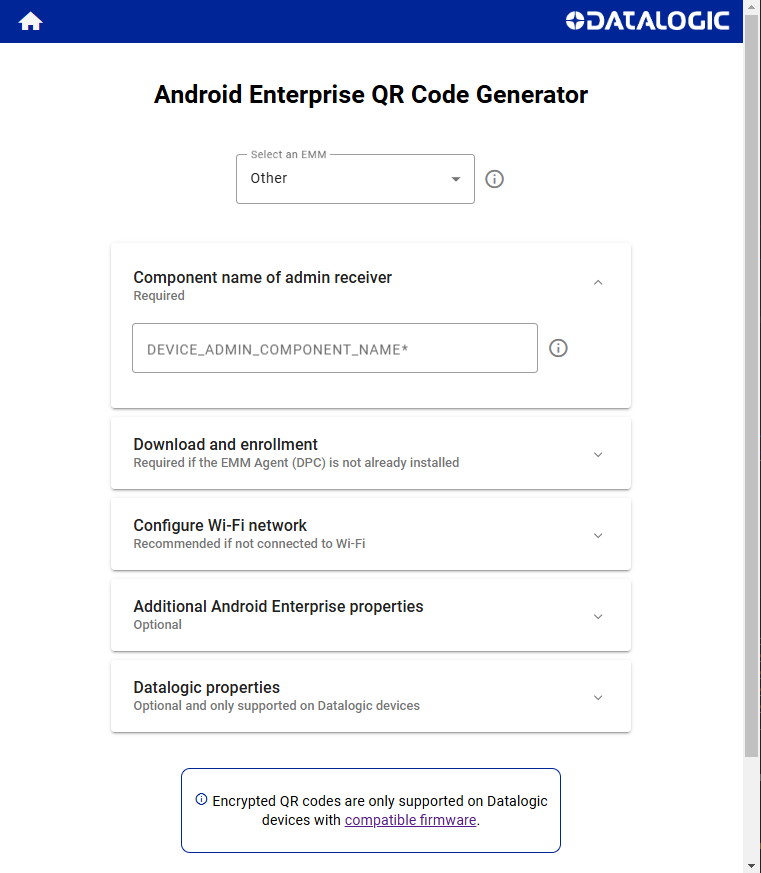Show info about selecting an EMM
The width and height of the screenshot is (761, 873).
494,179
